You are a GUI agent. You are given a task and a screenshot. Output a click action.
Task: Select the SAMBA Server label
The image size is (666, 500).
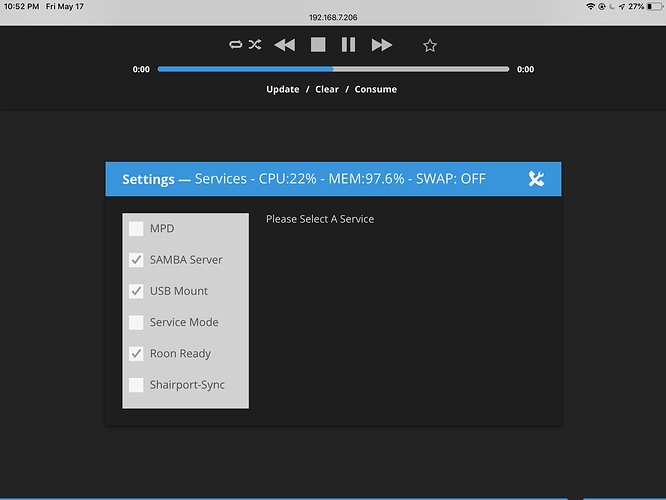click(186, 260)
